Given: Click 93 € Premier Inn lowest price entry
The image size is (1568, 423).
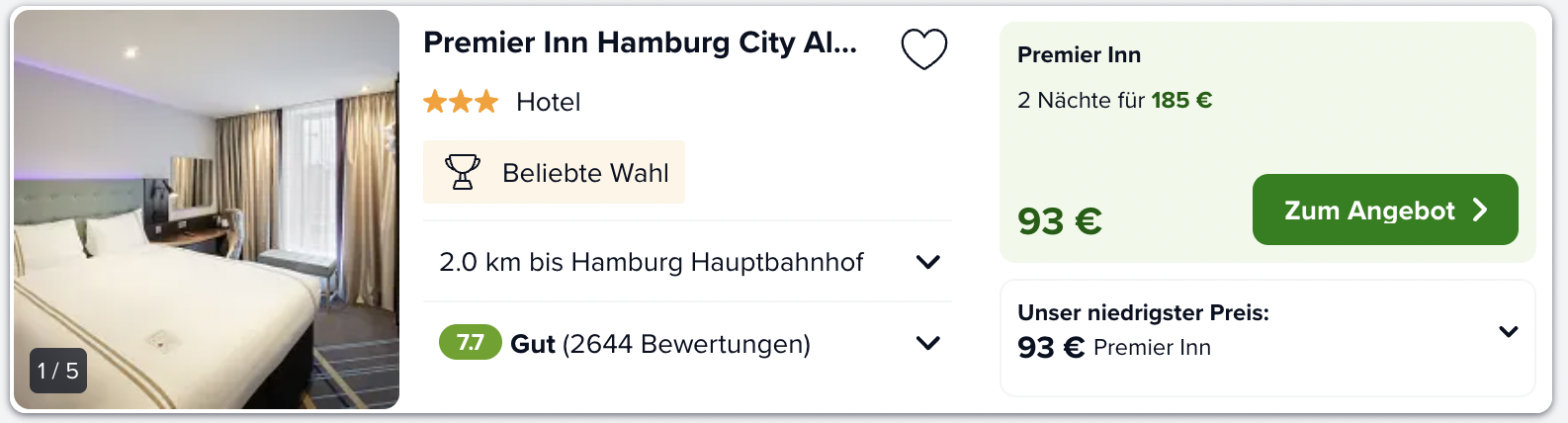Looking at the screenshot, I should 1114,347.
